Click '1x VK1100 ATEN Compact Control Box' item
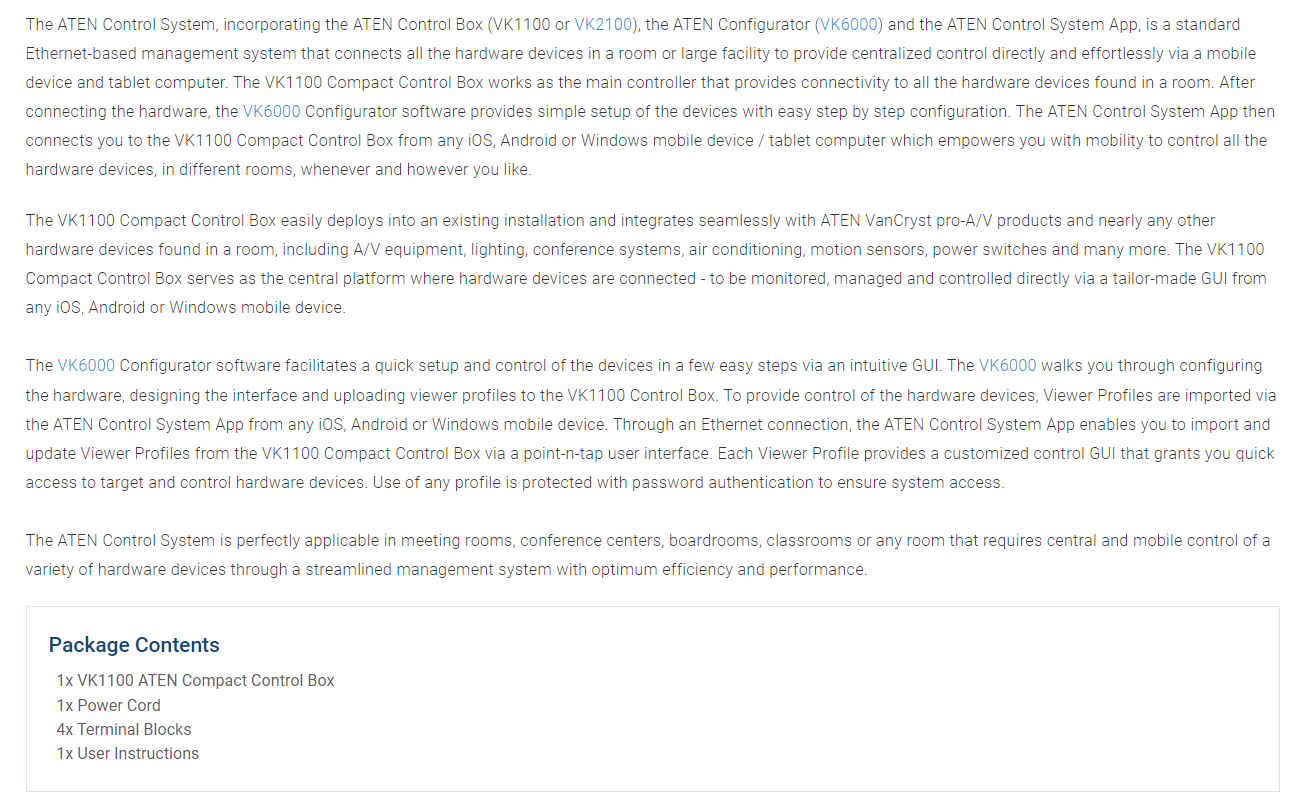The height and width of the screenshot is (811, 1307). point(195,681)
